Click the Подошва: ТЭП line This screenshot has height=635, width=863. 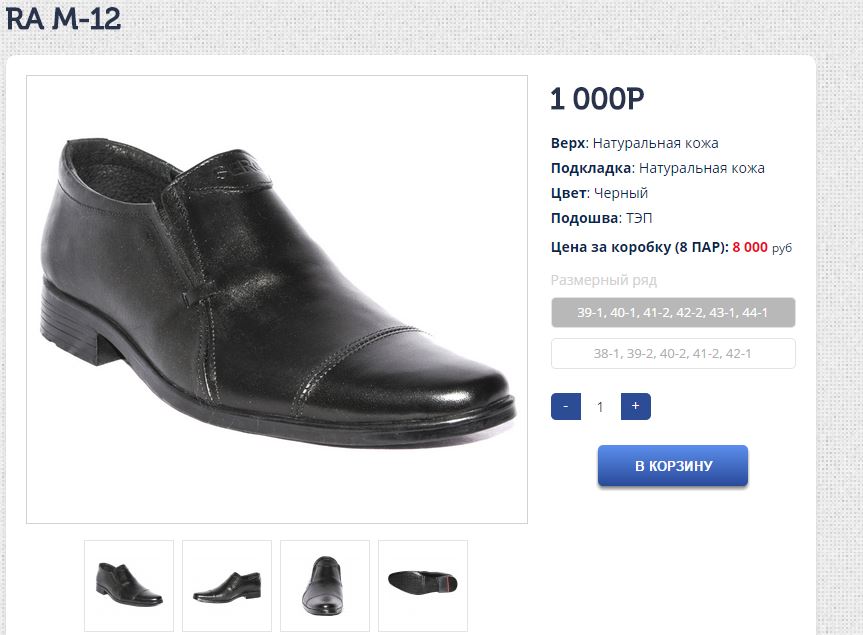601,218
